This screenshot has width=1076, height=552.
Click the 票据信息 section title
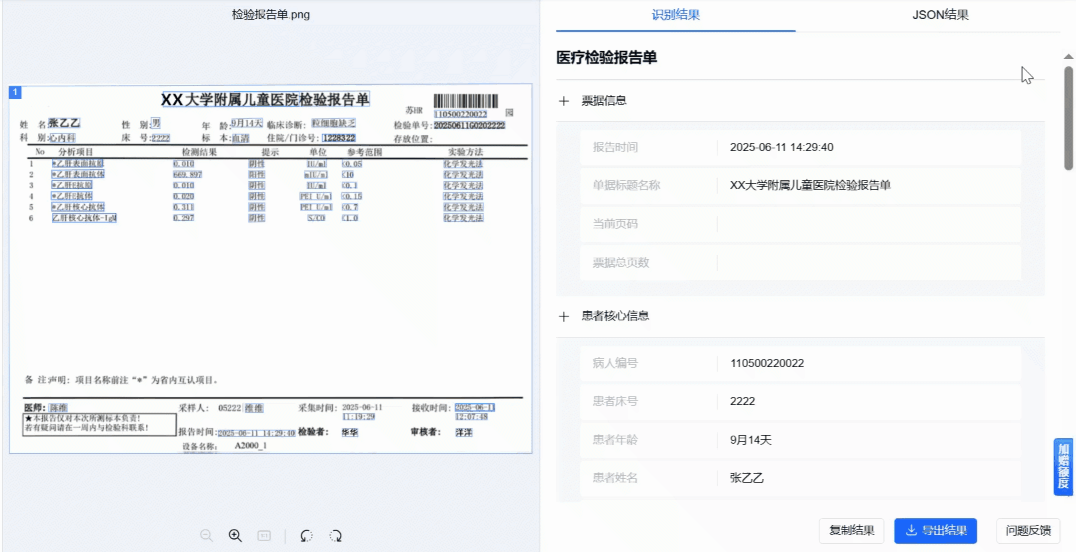(604, 101)
